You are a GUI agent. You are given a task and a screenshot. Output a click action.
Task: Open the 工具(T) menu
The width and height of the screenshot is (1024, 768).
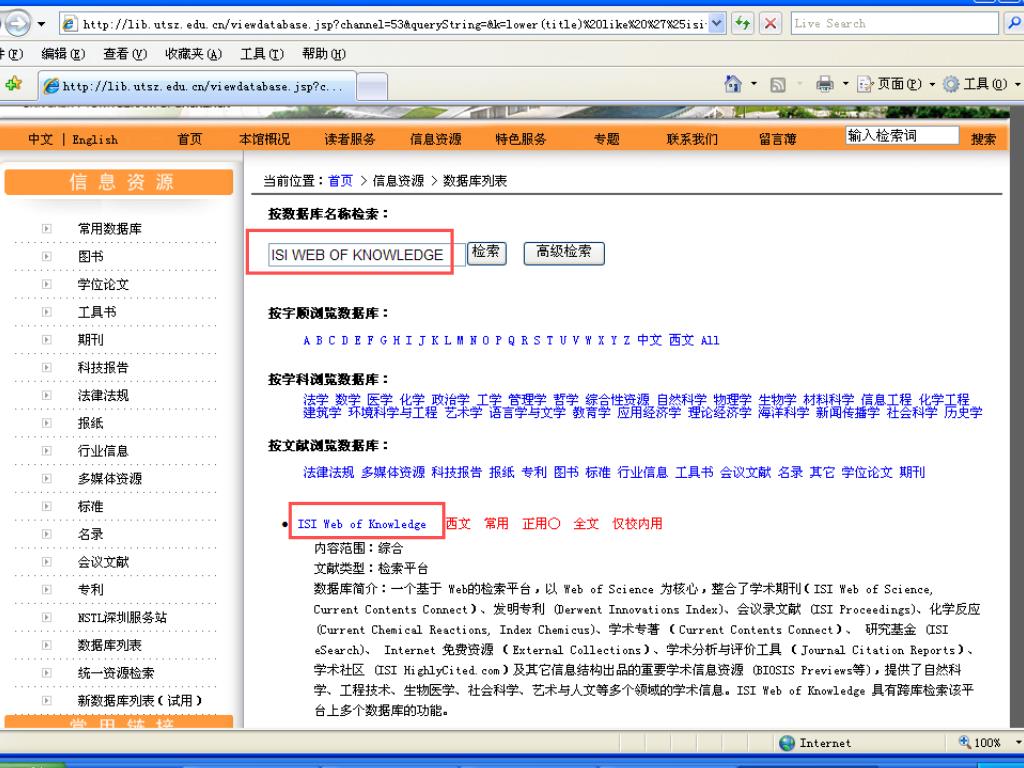click(262, 54)
